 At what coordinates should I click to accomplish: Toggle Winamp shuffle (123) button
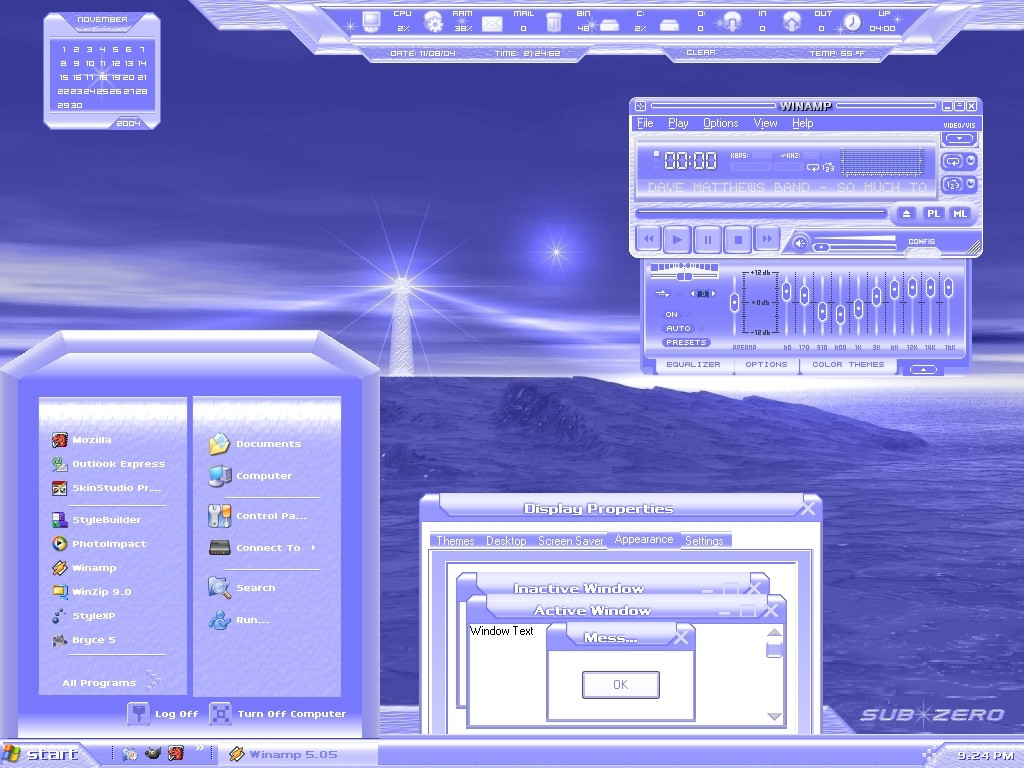(953, 184)
